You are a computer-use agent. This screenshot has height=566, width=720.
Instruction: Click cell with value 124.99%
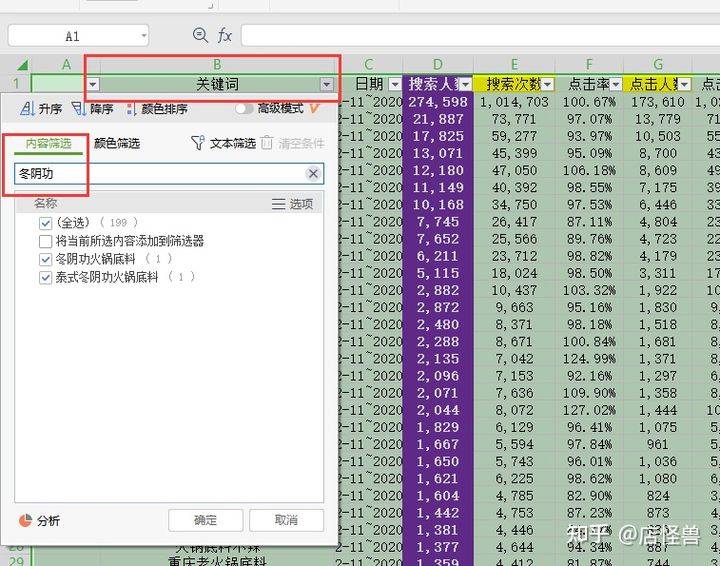point(589,359)
